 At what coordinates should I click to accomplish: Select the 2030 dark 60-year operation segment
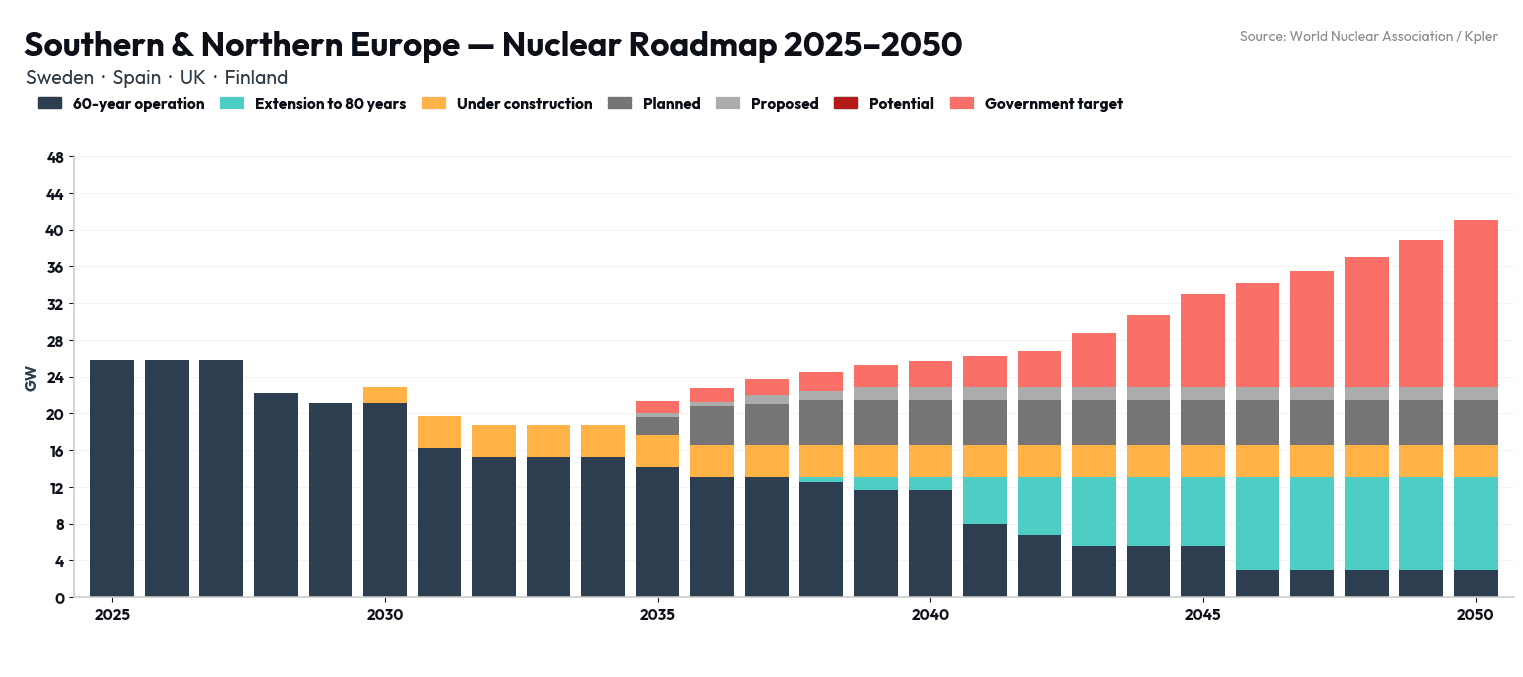coord(385,500)
